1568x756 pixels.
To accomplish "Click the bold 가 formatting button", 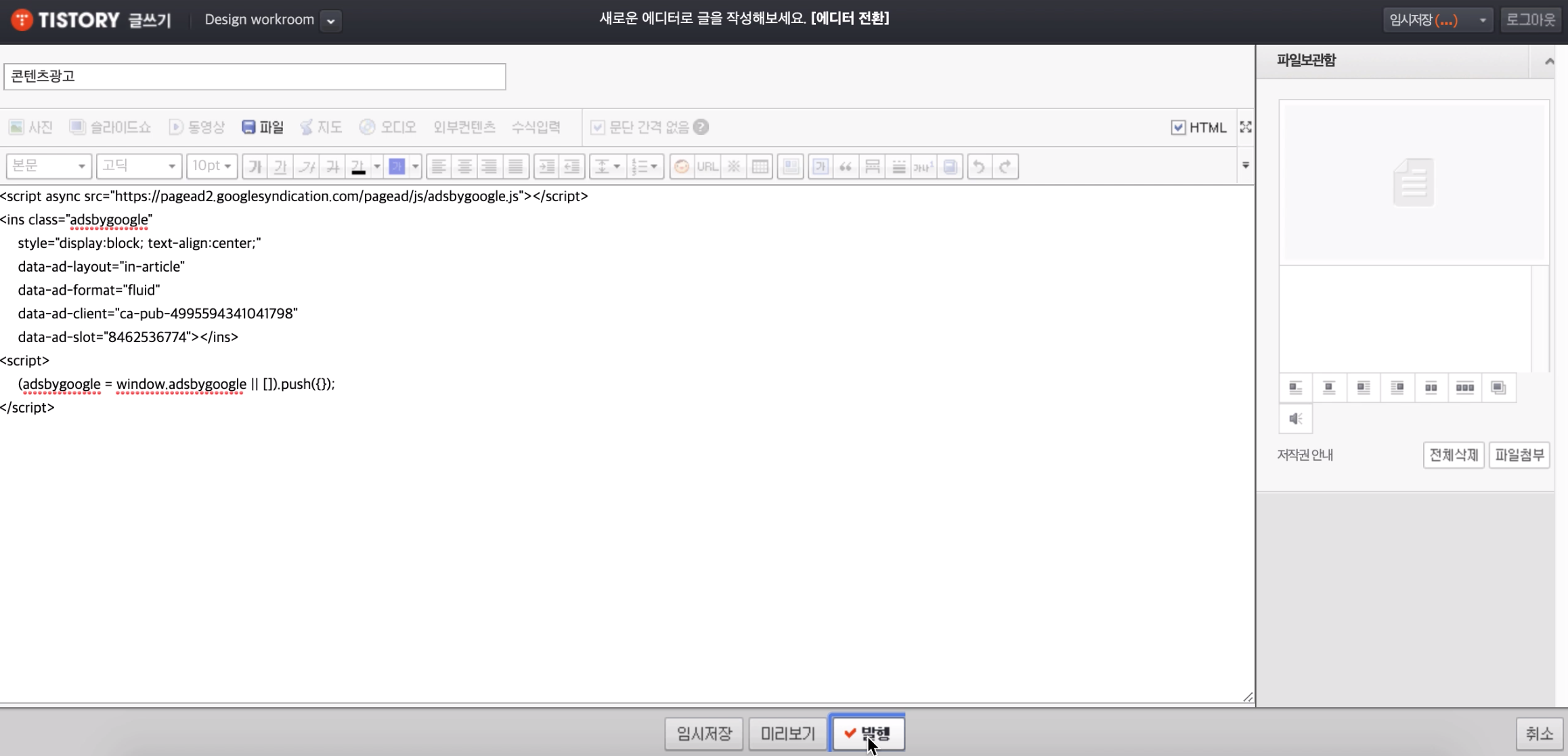I will (255, 167).
